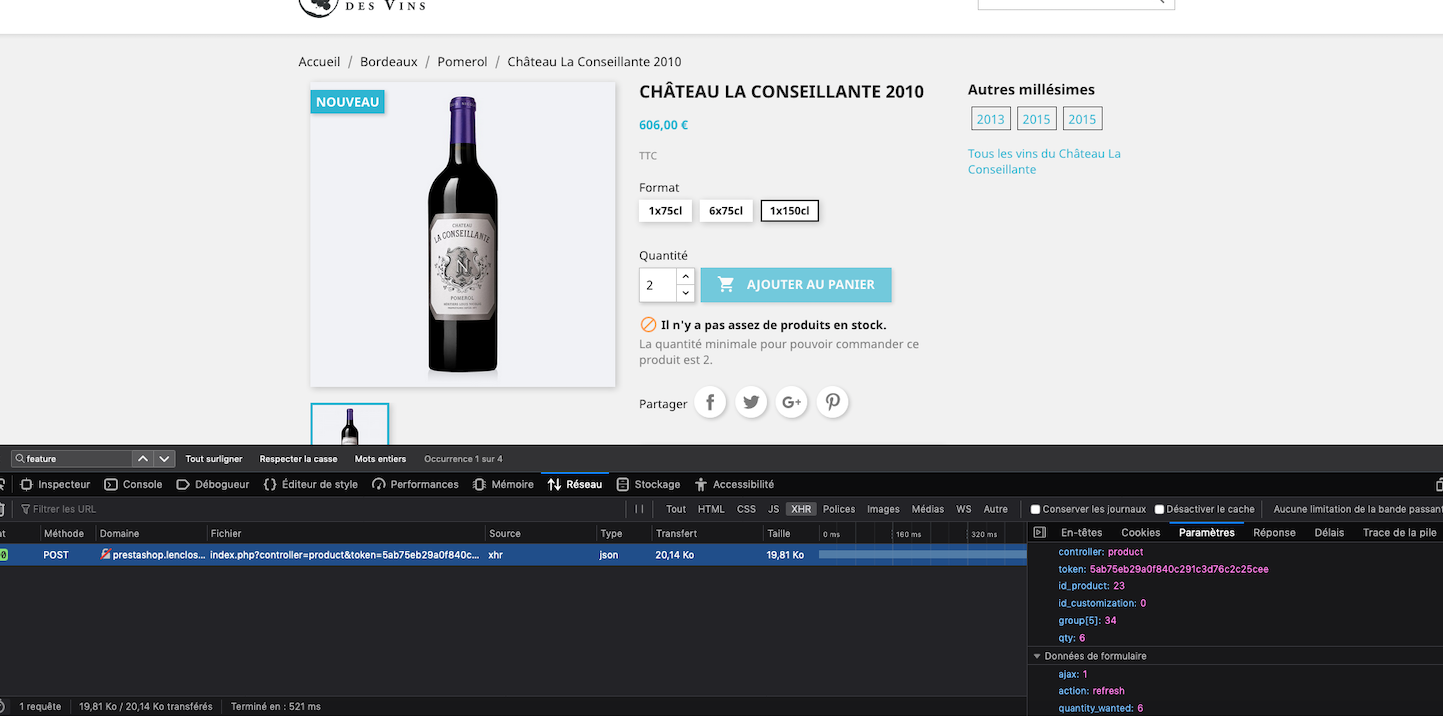
Task: Click the bottle thumbnail below main image
Action: (x=349, y=425)
